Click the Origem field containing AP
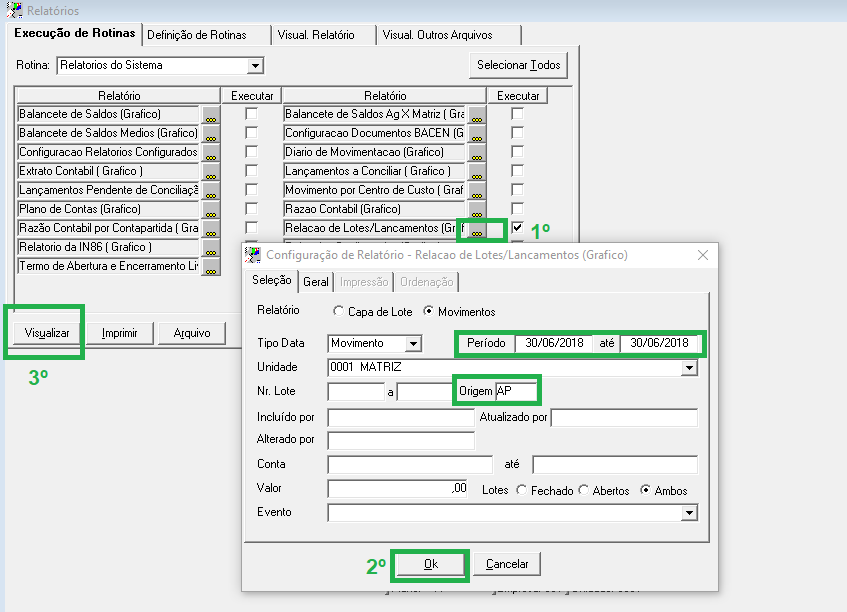 [x=516, y=391]
